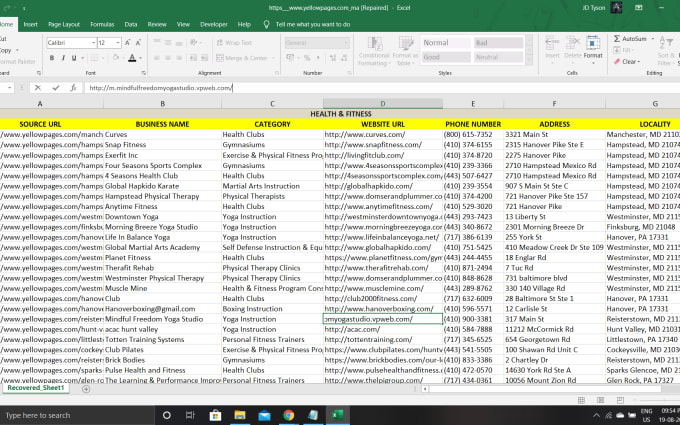Apply the Neutral cell style

pyautogui.click(x=498, y=57)
